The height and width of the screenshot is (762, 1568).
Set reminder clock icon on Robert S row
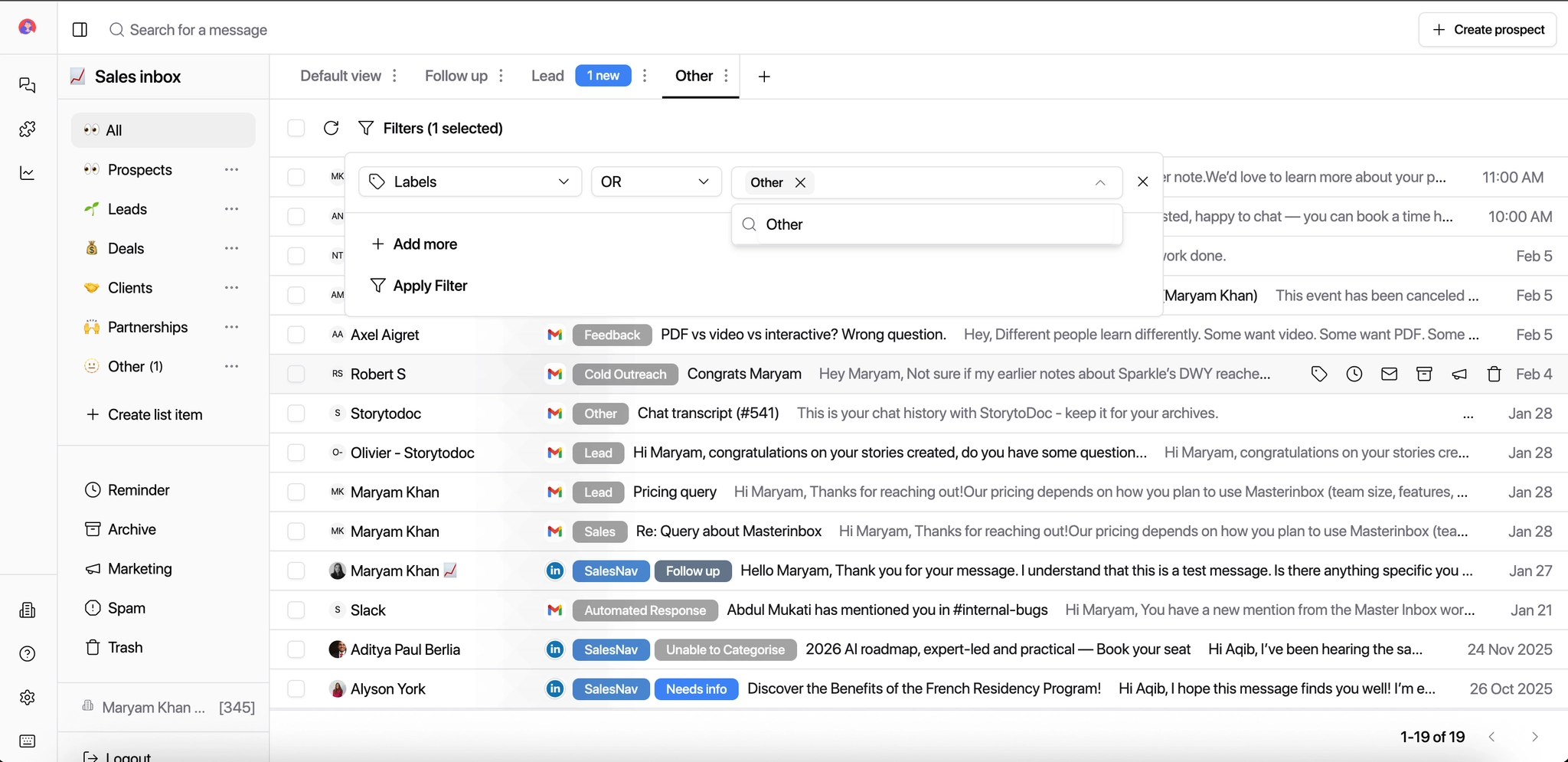tap(1354, 374)
